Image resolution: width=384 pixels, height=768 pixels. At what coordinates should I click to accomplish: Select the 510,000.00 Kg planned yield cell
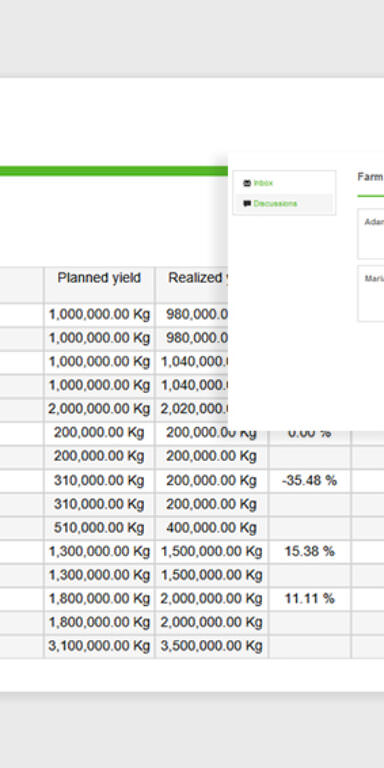(99, 528)
